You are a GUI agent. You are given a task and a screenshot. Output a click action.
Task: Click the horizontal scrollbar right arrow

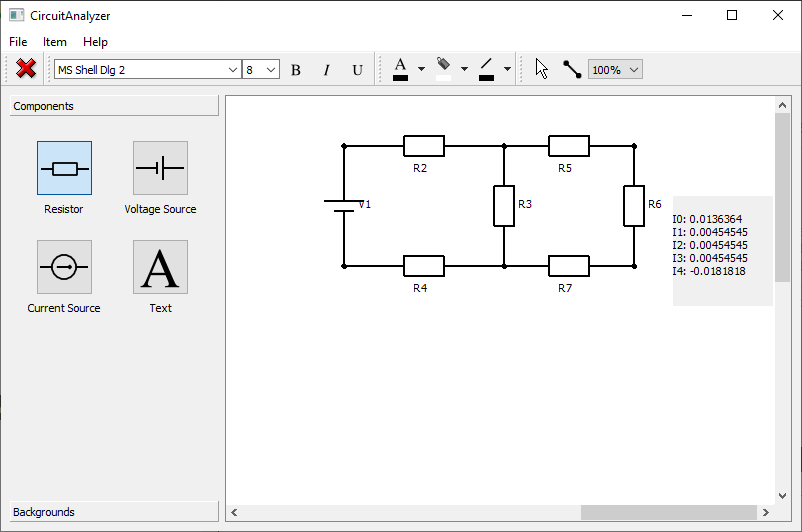click(x=766, y=513)
